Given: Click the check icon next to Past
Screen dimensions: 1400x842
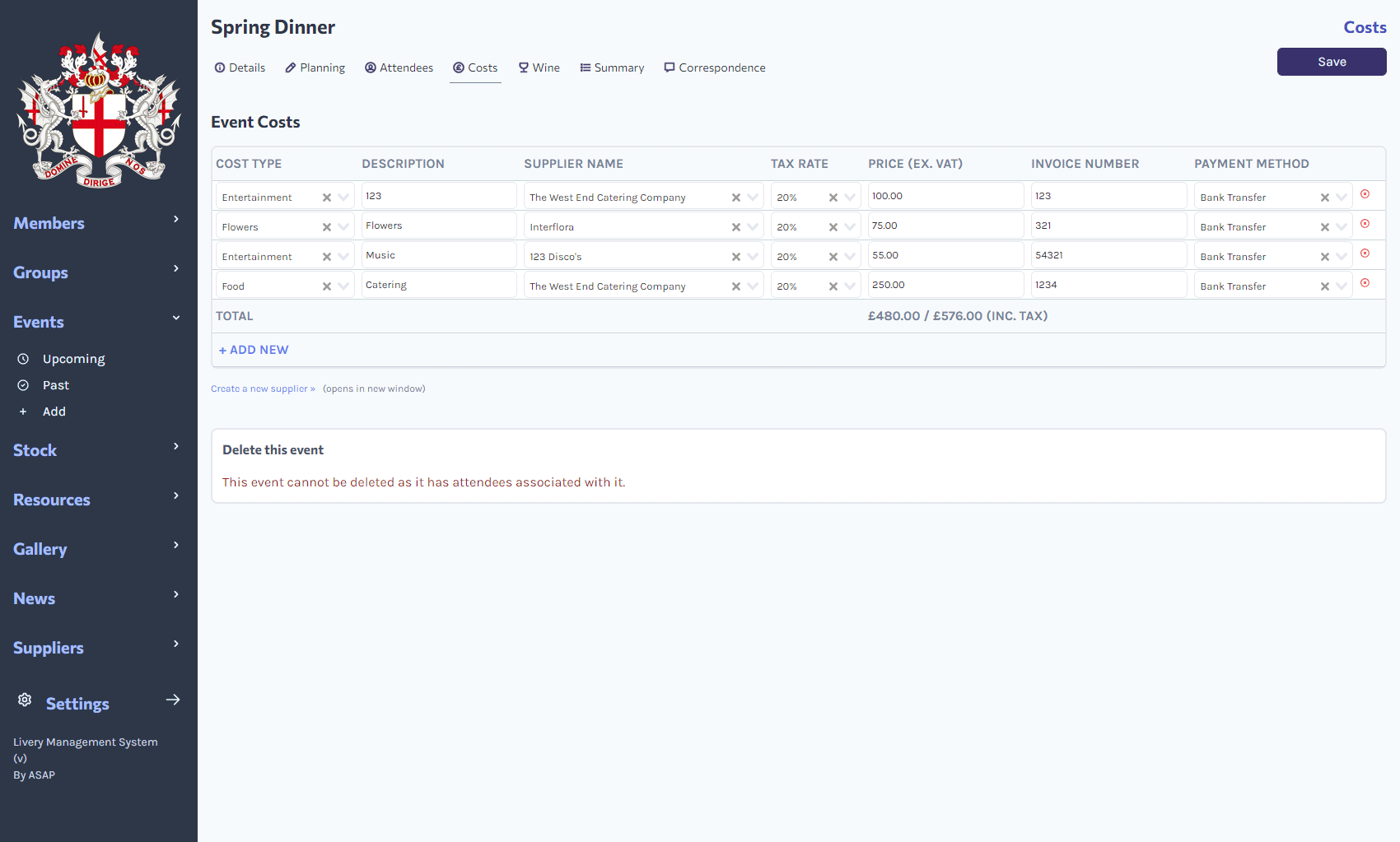Looking at the screenshot, I should point(24,384).
